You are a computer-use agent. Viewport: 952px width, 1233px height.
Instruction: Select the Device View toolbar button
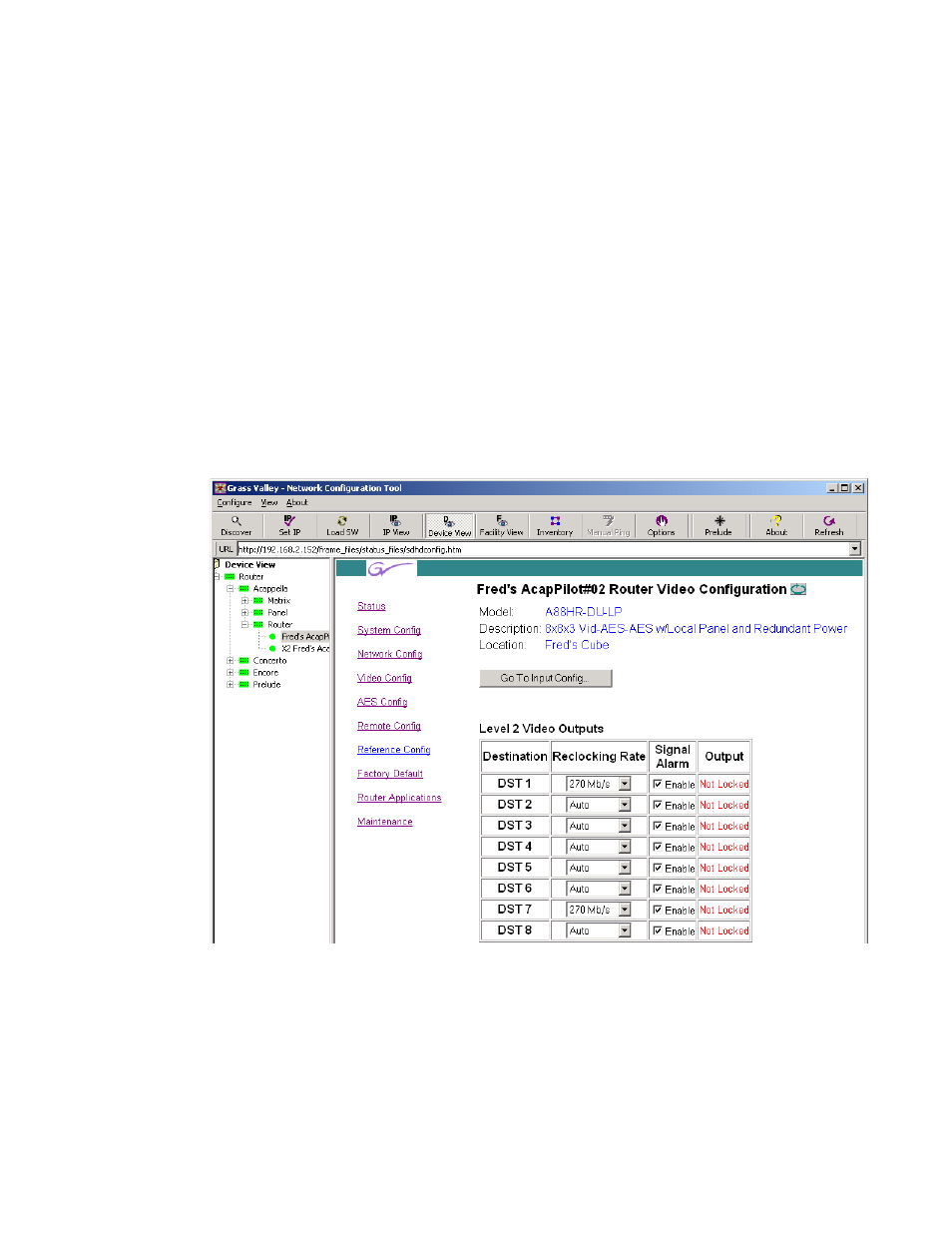(x=450, y=525)
